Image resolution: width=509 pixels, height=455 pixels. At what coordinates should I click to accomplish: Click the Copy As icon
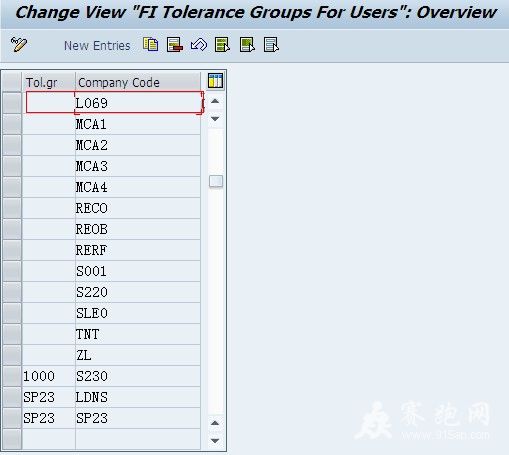click(151, 44)
